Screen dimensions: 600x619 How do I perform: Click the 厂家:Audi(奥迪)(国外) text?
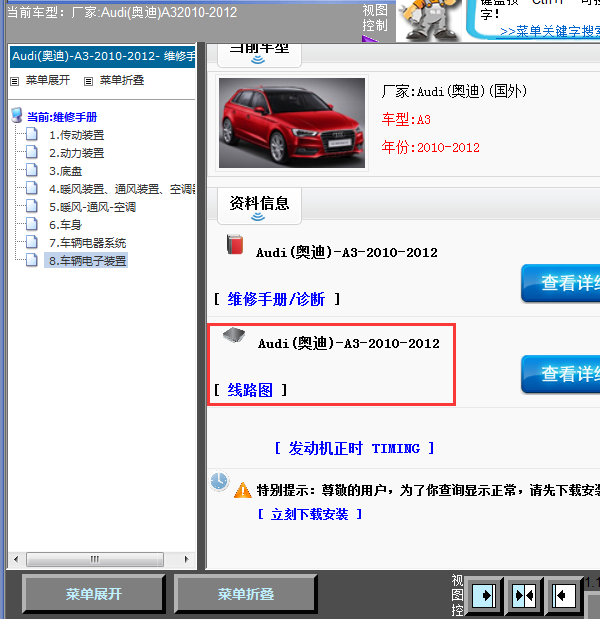[x=454, y=92]
